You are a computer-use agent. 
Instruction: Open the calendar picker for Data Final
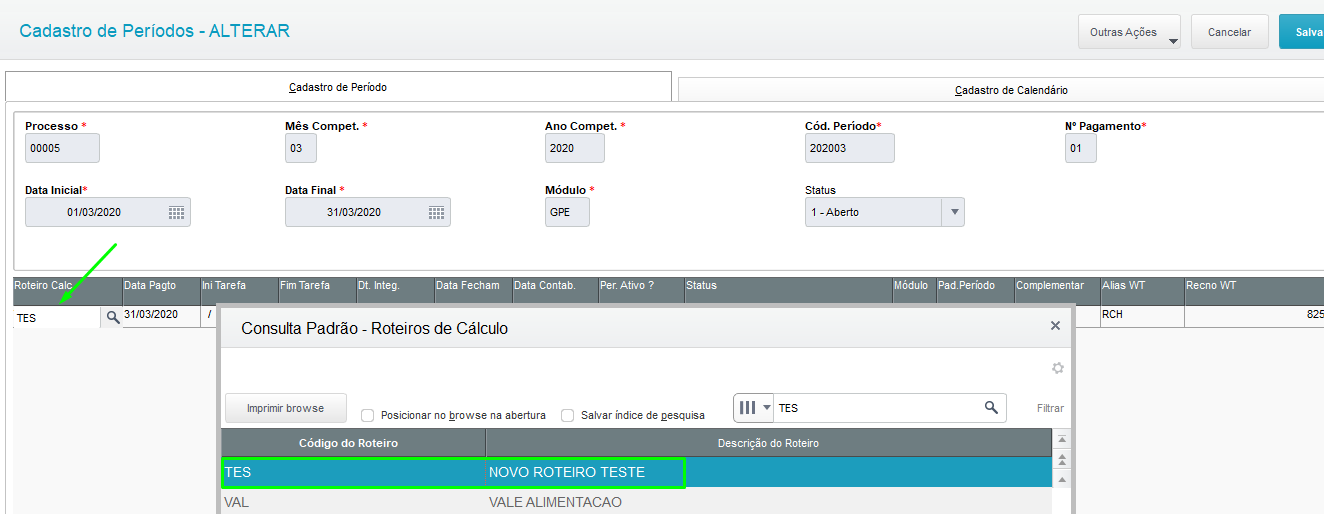point(437,212)
